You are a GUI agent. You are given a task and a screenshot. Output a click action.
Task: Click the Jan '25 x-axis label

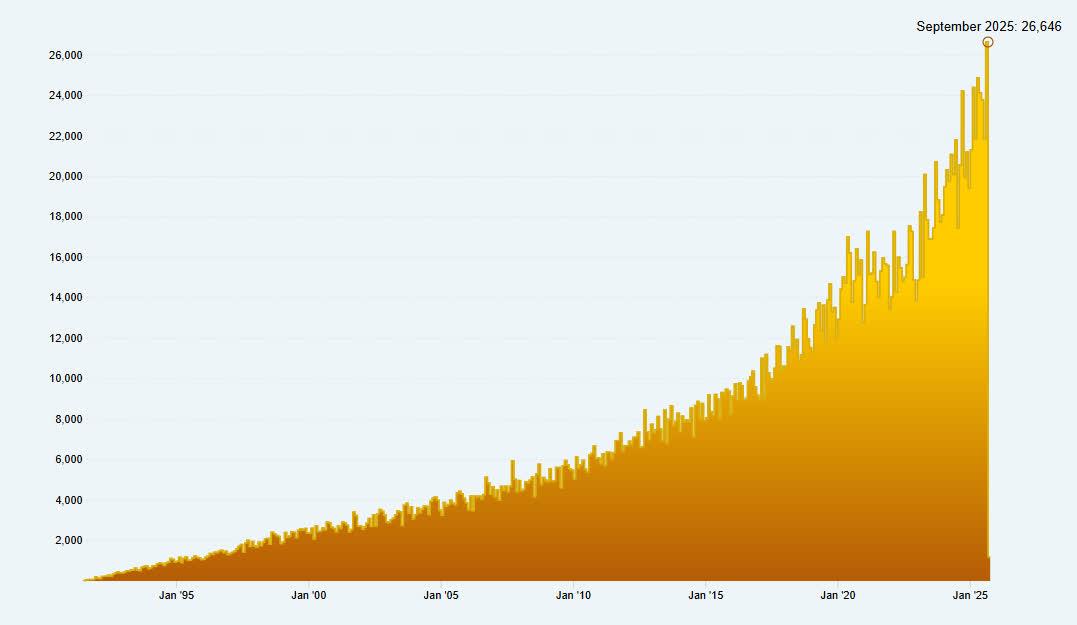(970, 597)
